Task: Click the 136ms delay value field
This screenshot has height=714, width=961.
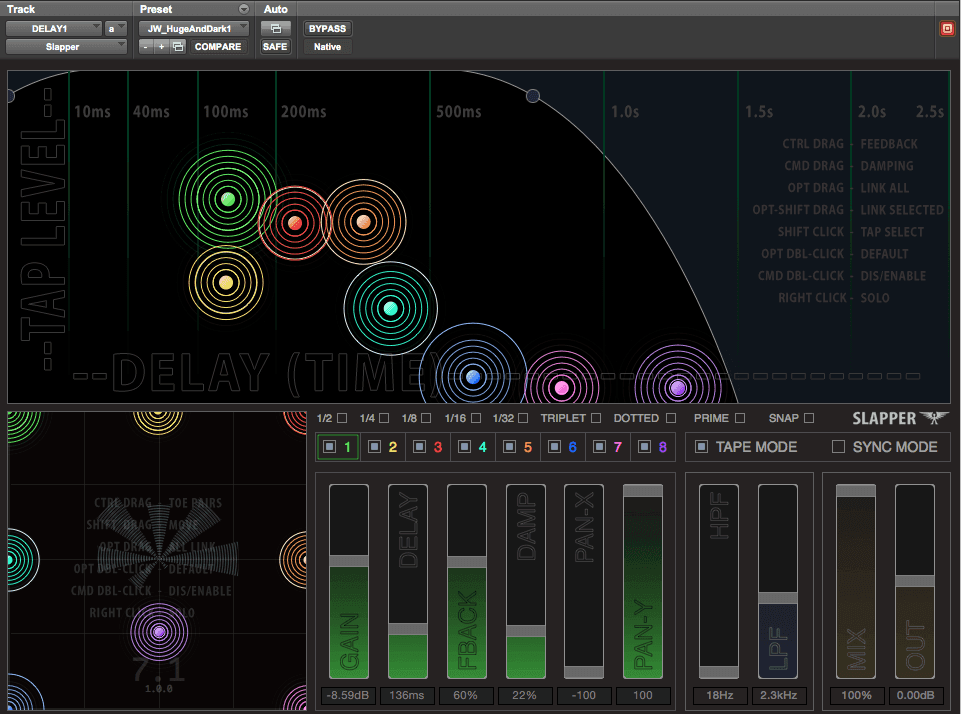Action: [407, 695]
